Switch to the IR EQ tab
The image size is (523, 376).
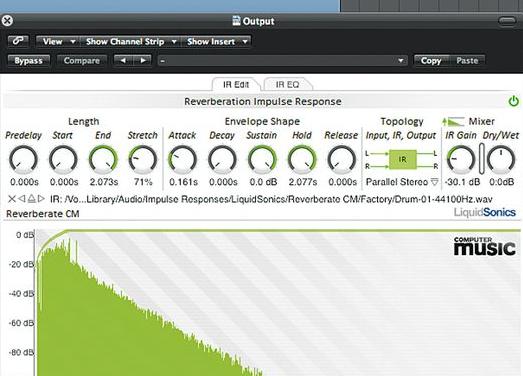tap(288, 84)
